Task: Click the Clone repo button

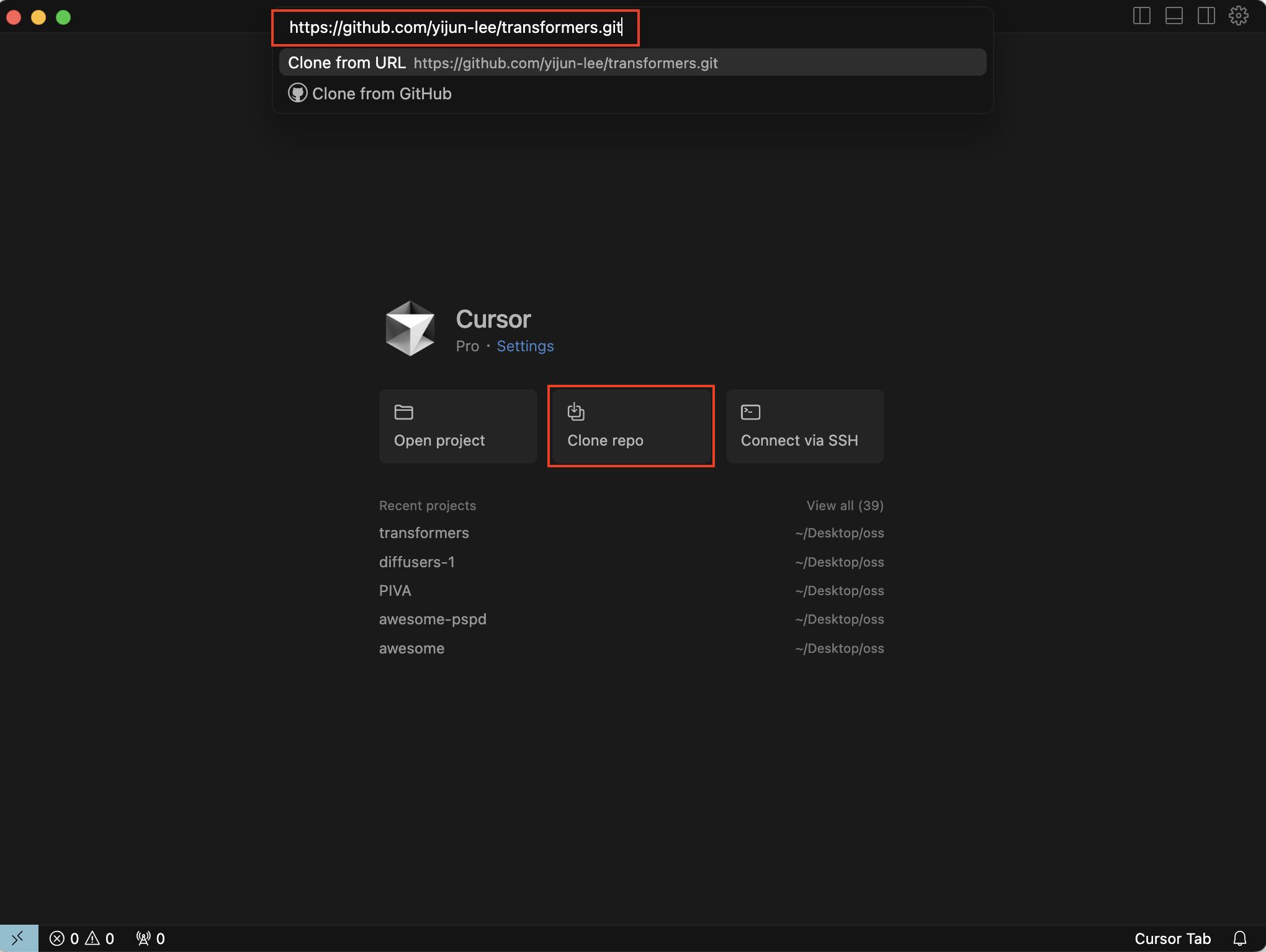Action: pos(631,426)
